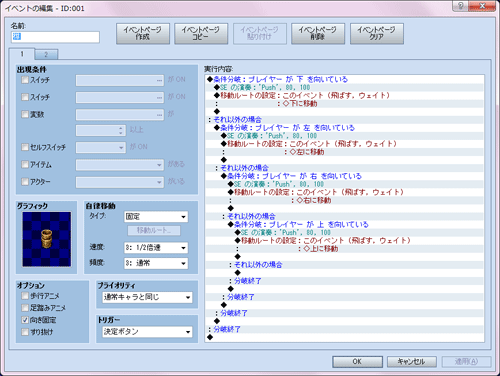The image size is (500, 376).
Task: Select the first それ以外の場合 line
Action: tap(344, 120)
